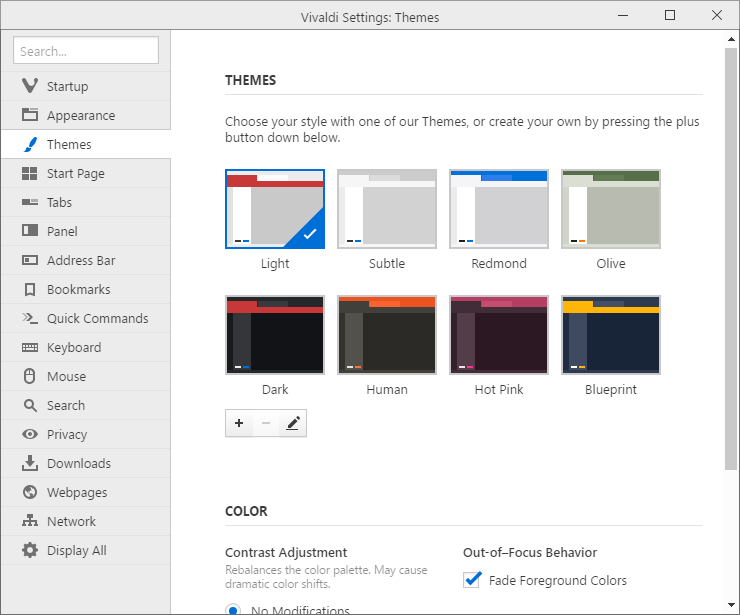
Task: Click into the settings Search field
Action: pos(86,50)
